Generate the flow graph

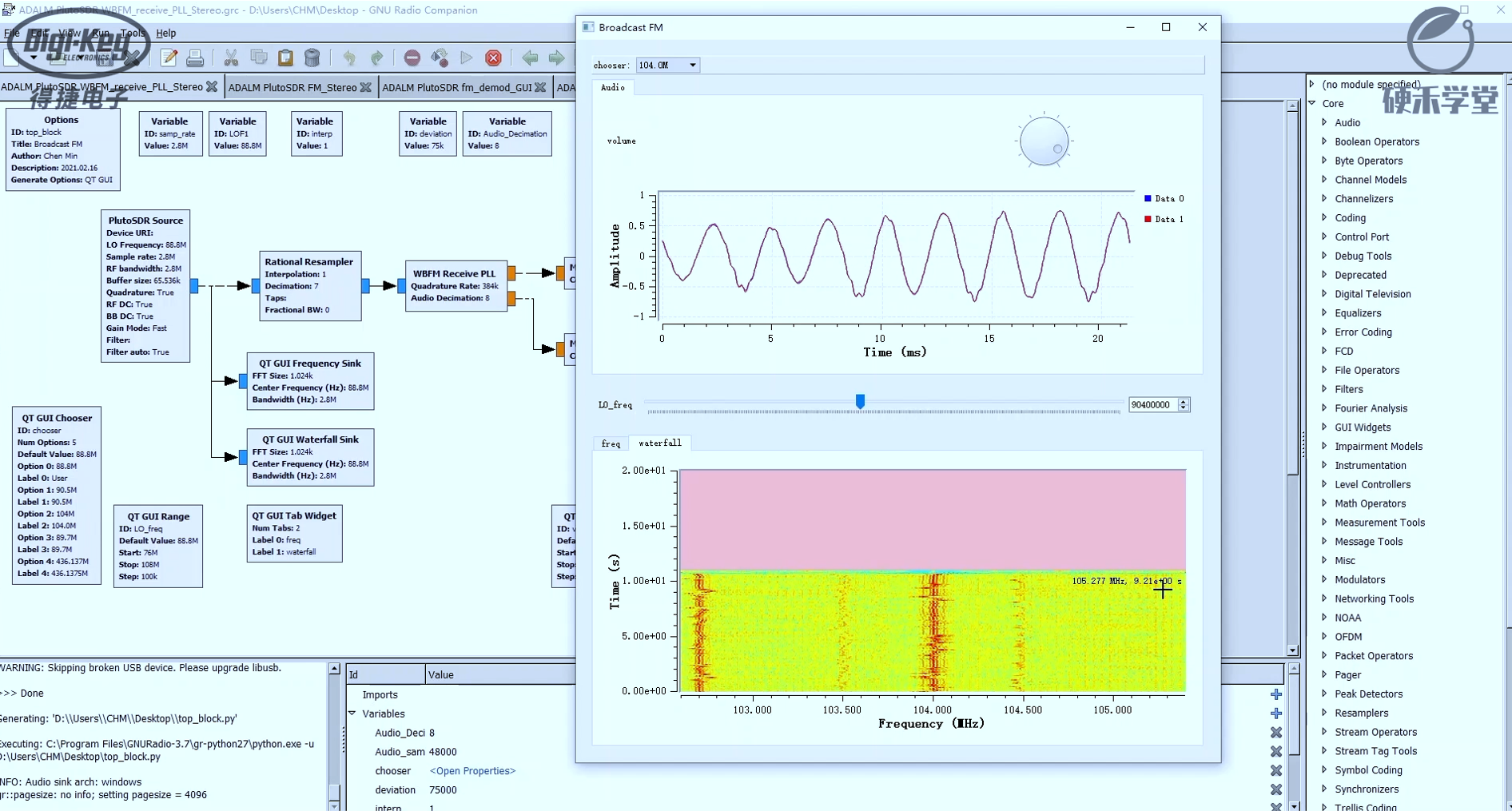(x=440, y=58)
